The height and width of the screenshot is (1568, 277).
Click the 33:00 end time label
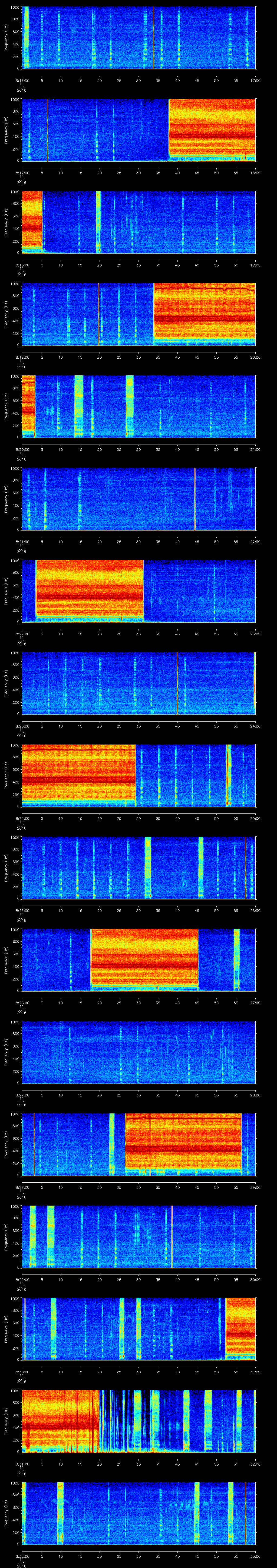pos(256,1556)
